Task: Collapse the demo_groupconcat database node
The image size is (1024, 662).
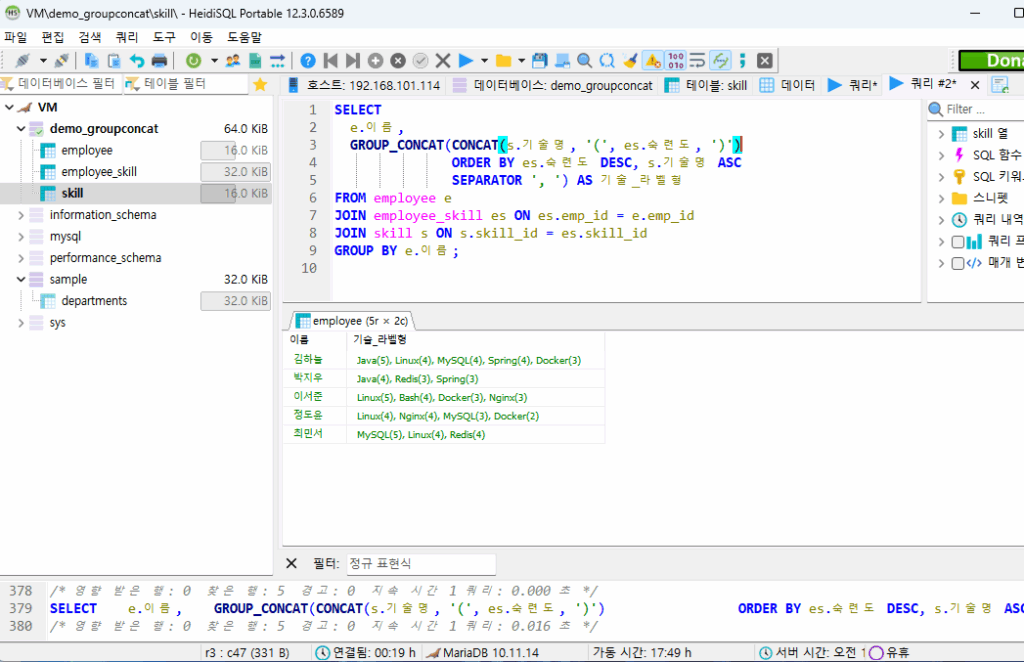Action: 21,129
